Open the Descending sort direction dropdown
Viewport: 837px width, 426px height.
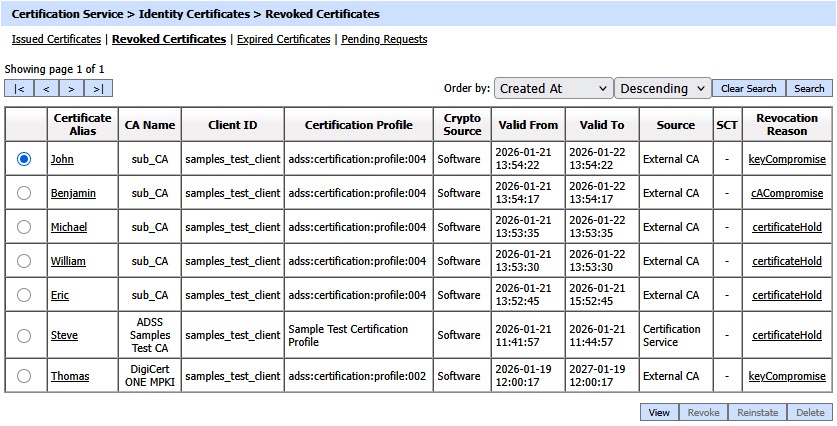(x=662, y=88)
